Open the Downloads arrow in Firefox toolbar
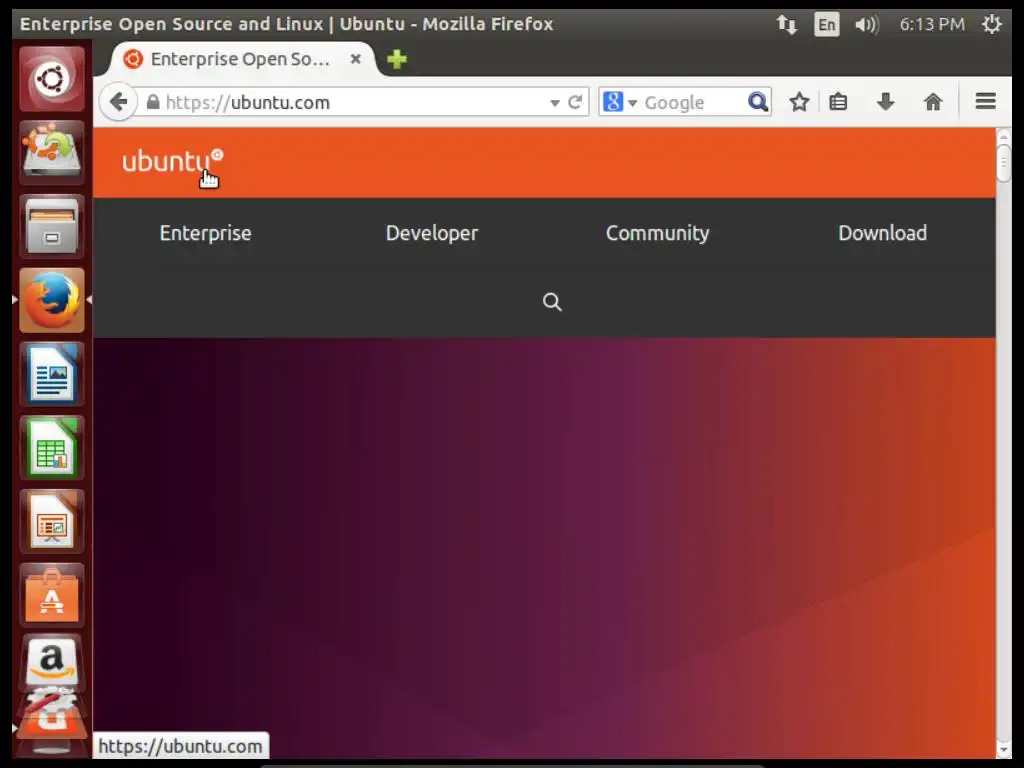The width and height of the screenshot is (1024, 768). point(886,102)
